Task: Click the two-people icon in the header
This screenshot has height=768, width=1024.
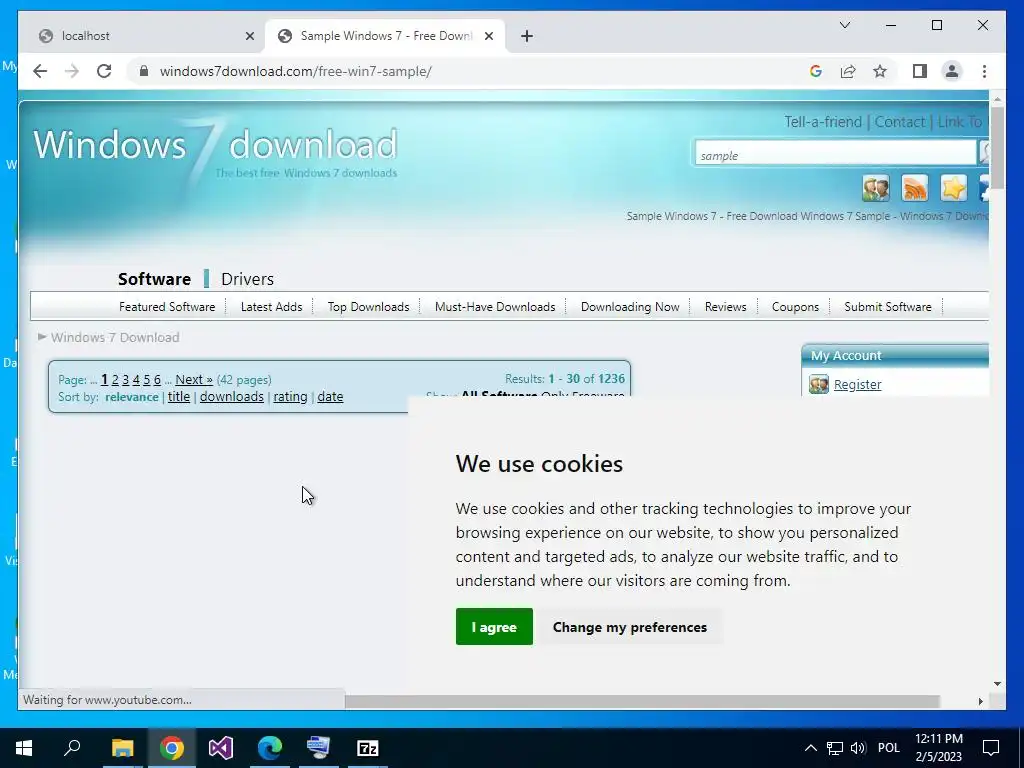Action: point(875,188)
